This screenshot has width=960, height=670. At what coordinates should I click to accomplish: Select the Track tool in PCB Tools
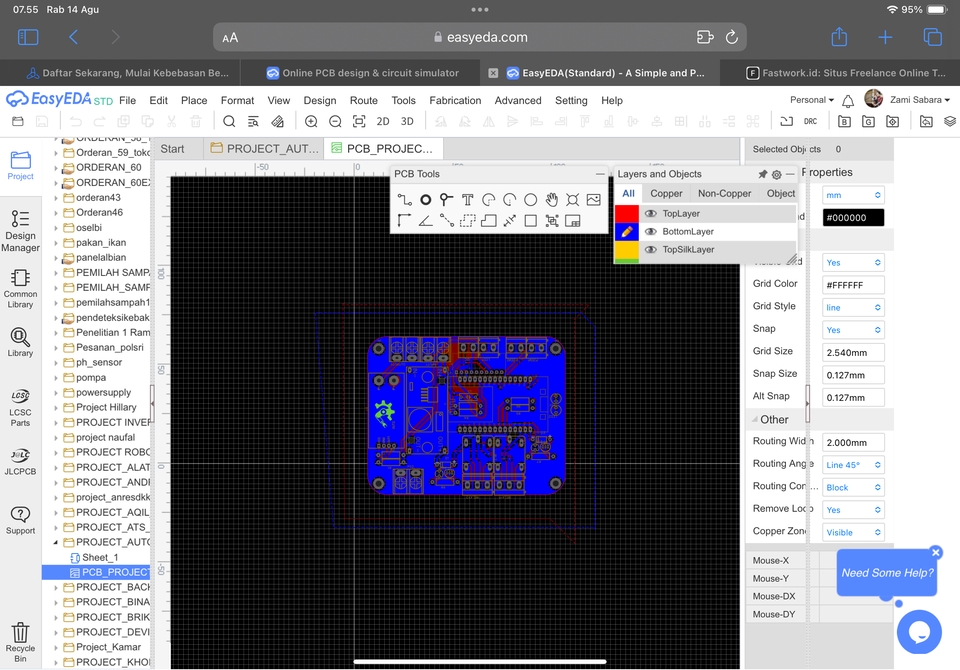coord(405,198)
